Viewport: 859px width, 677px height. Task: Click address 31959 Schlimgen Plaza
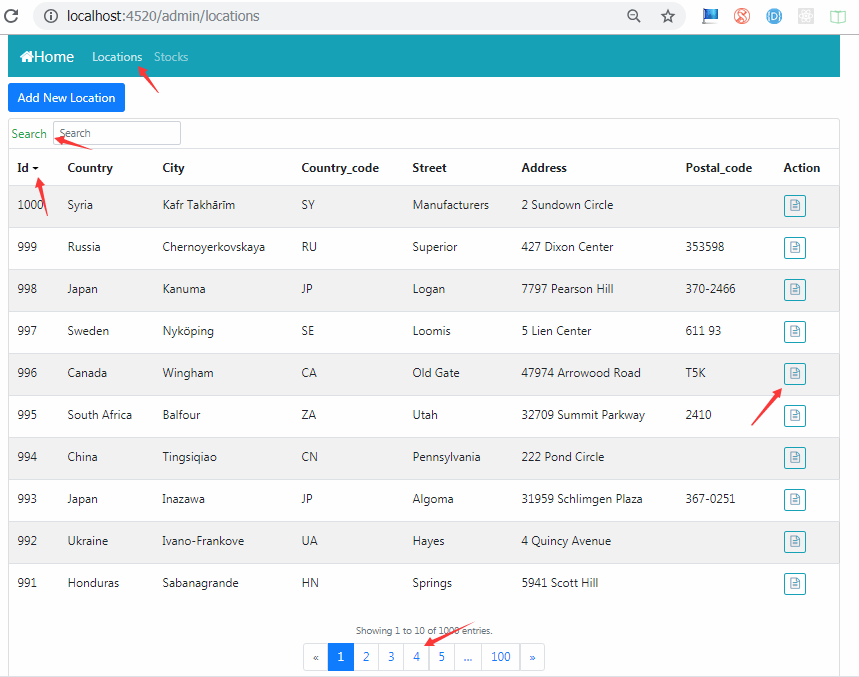tap(581, 499)
